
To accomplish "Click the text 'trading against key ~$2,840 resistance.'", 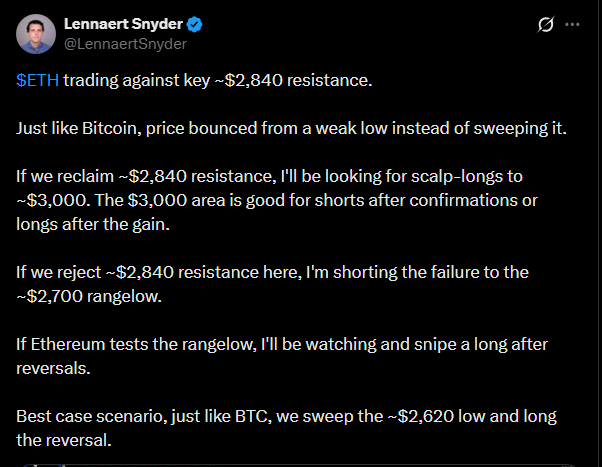I will [217, 80].
